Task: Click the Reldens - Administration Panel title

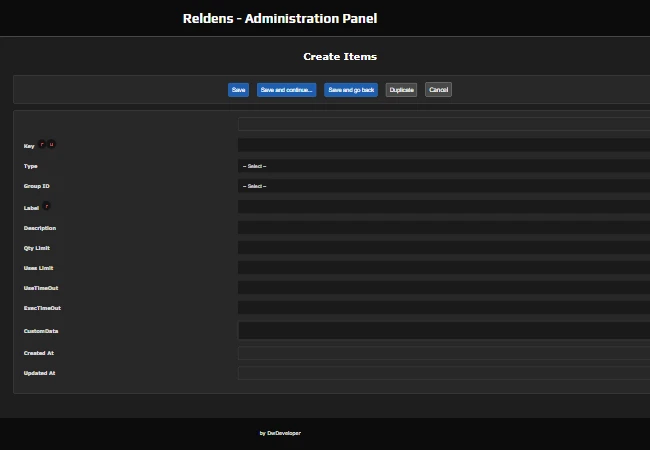Action: coord(280,19)
